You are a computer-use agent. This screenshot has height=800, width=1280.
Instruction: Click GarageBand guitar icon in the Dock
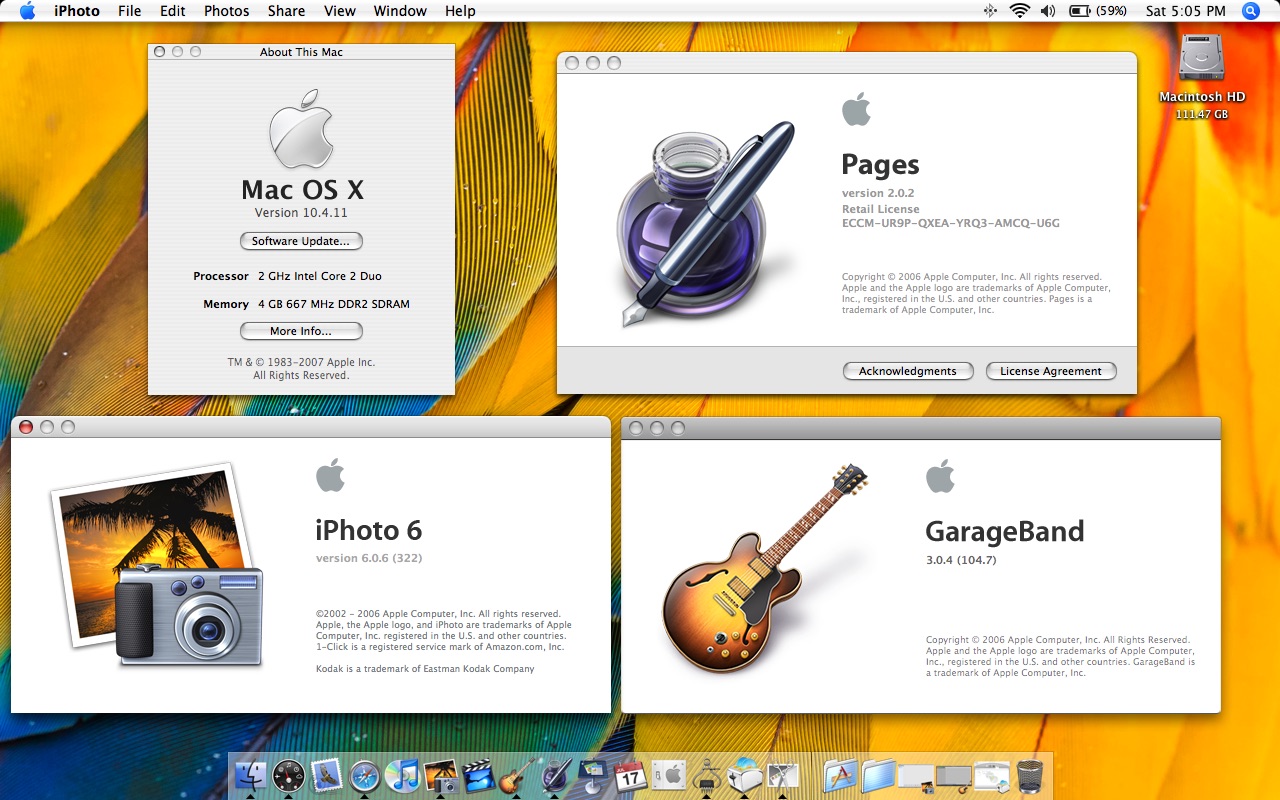517,775
